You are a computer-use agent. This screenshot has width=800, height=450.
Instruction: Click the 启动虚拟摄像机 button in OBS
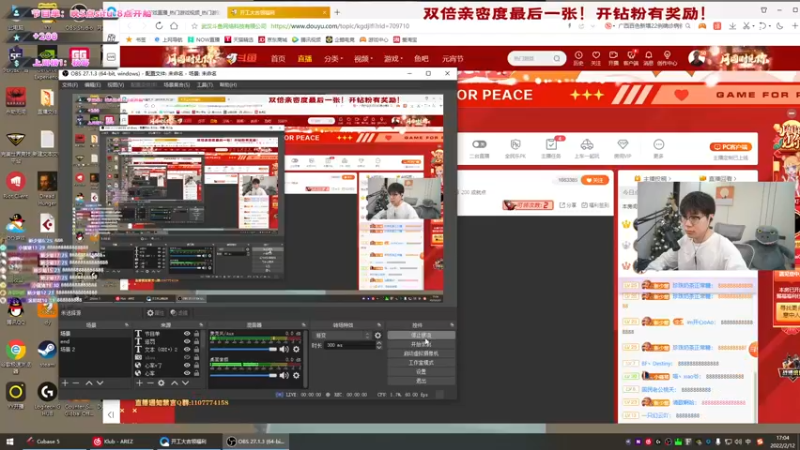pos(421,354)
